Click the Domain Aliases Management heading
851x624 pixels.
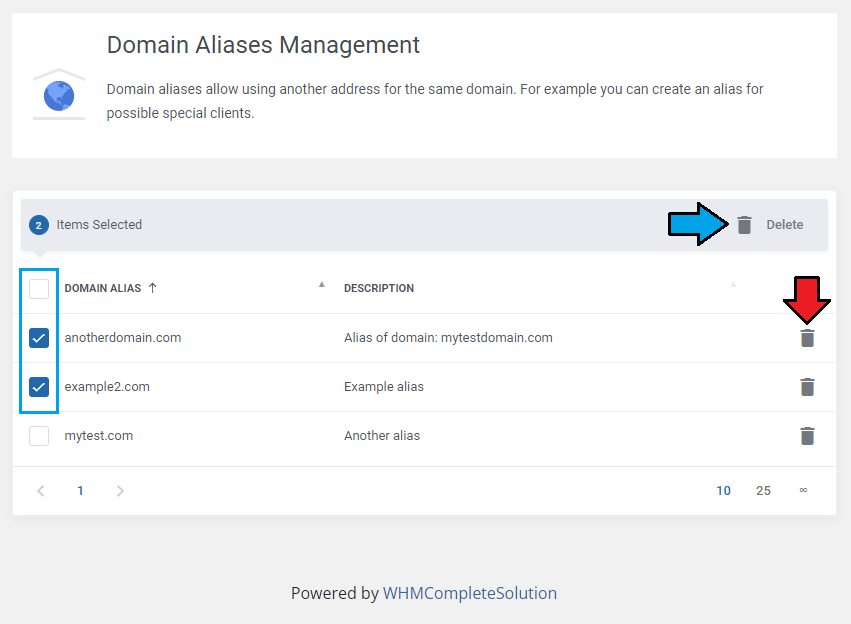pos(263,45)
